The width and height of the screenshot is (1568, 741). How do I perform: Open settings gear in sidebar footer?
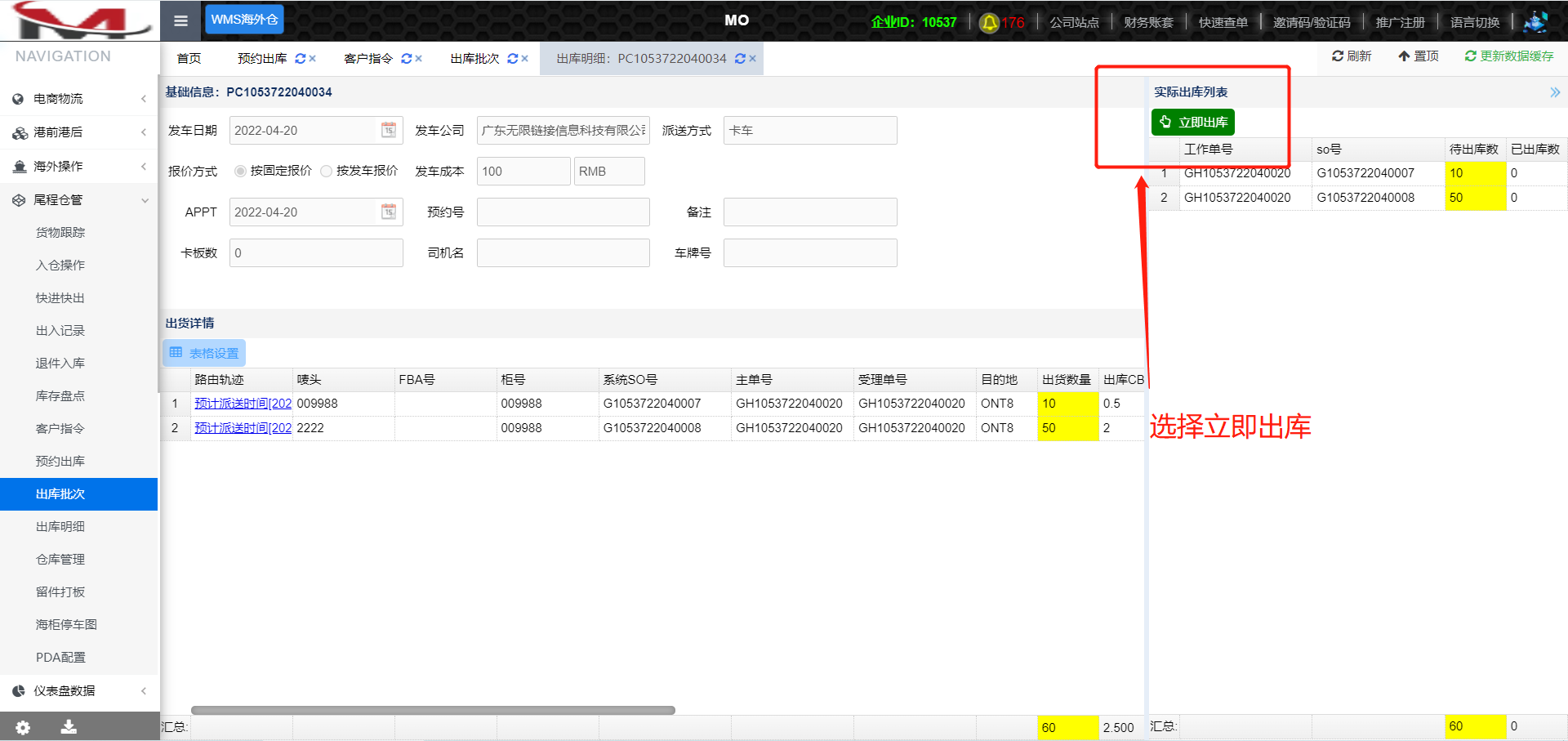[23, 727]
